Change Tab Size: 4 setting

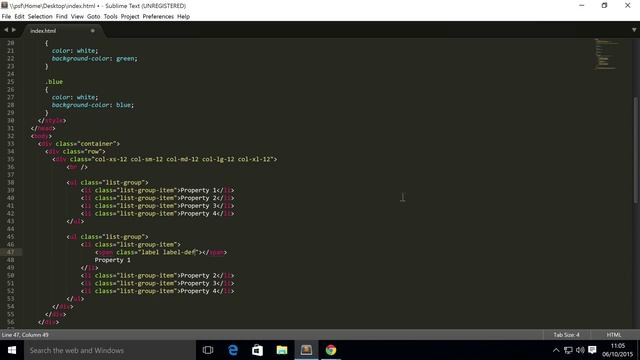pos(566,335)
